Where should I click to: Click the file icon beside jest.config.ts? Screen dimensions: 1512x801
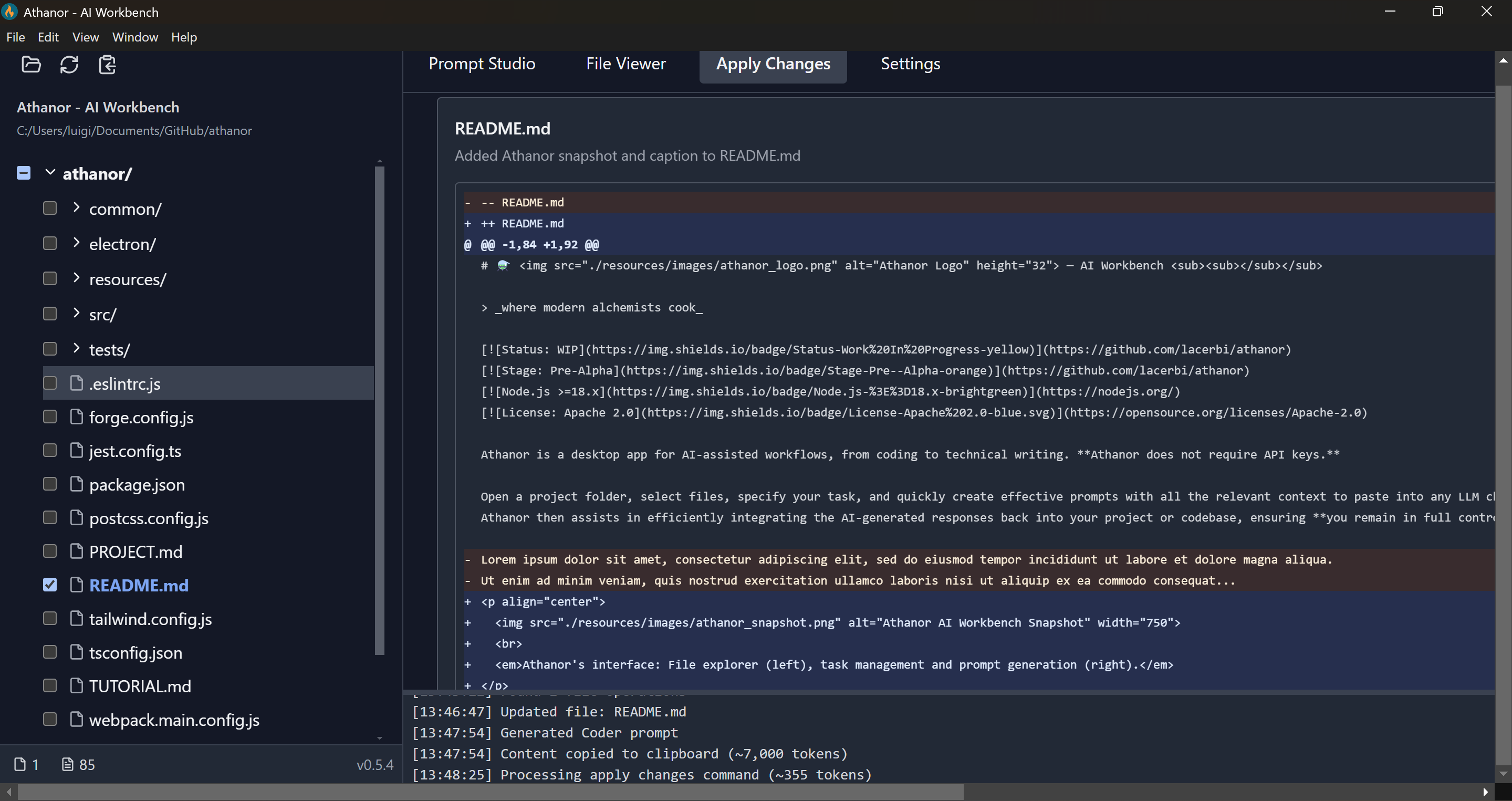click(x=76, y=450)
